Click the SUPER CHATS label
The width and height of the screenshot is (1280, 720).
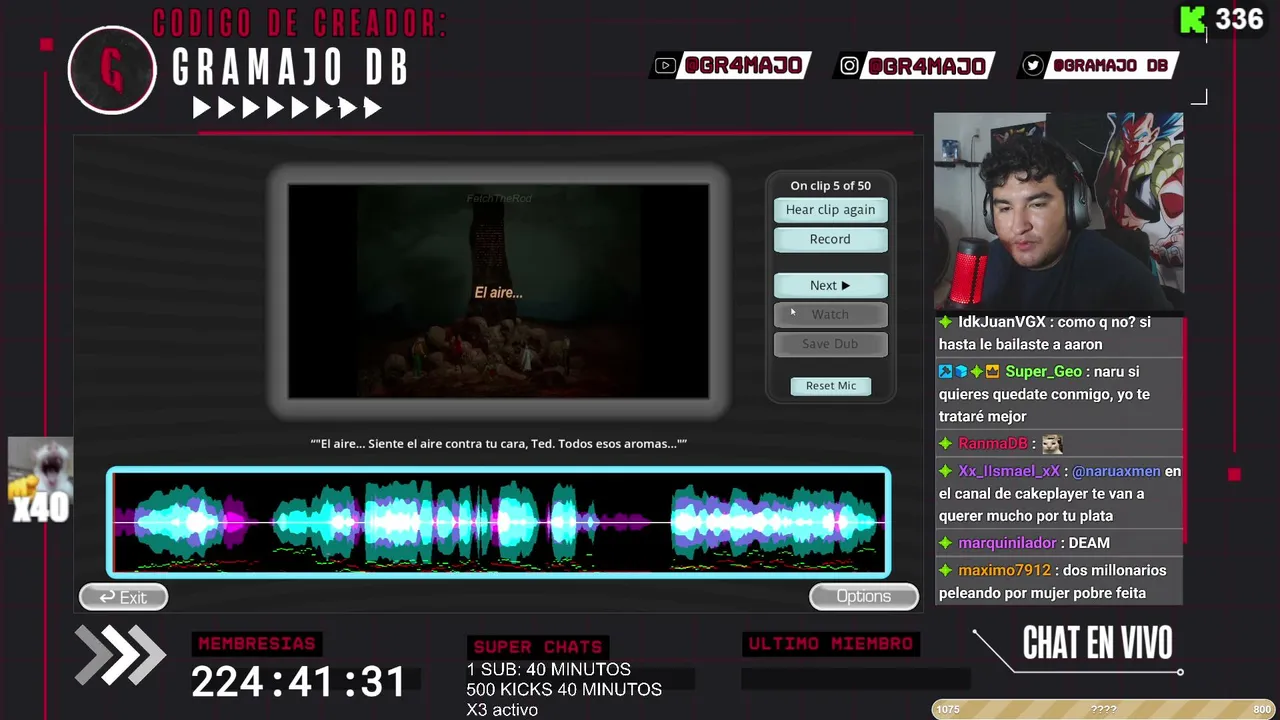coord(538,647)
